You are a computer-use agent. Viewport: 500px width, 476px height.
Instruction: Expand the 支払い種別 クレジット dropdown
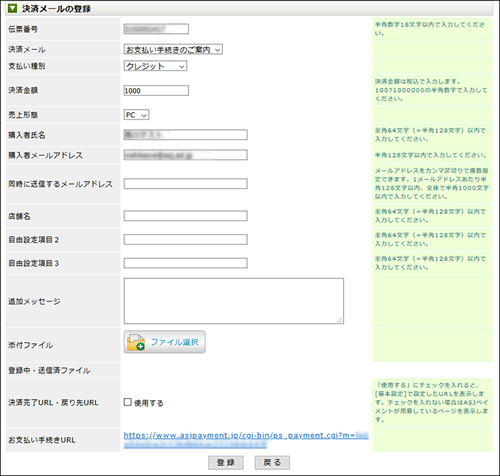(155, 66)
